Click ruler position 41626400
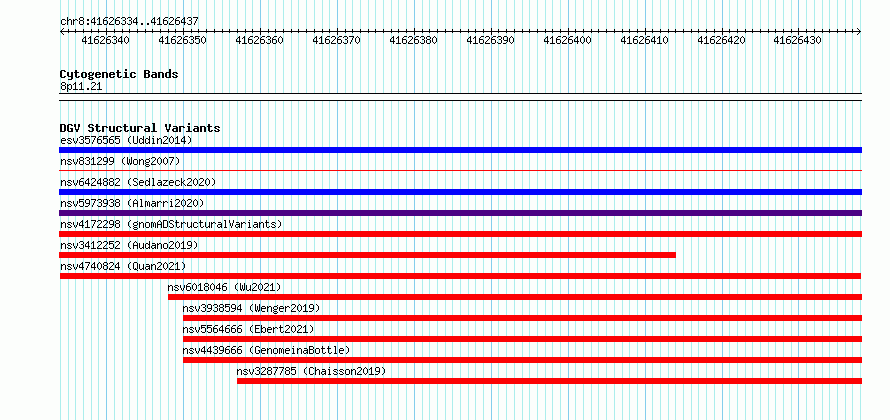Image resolution: width=890 pixels, height=420 pixels. point(567,40)
